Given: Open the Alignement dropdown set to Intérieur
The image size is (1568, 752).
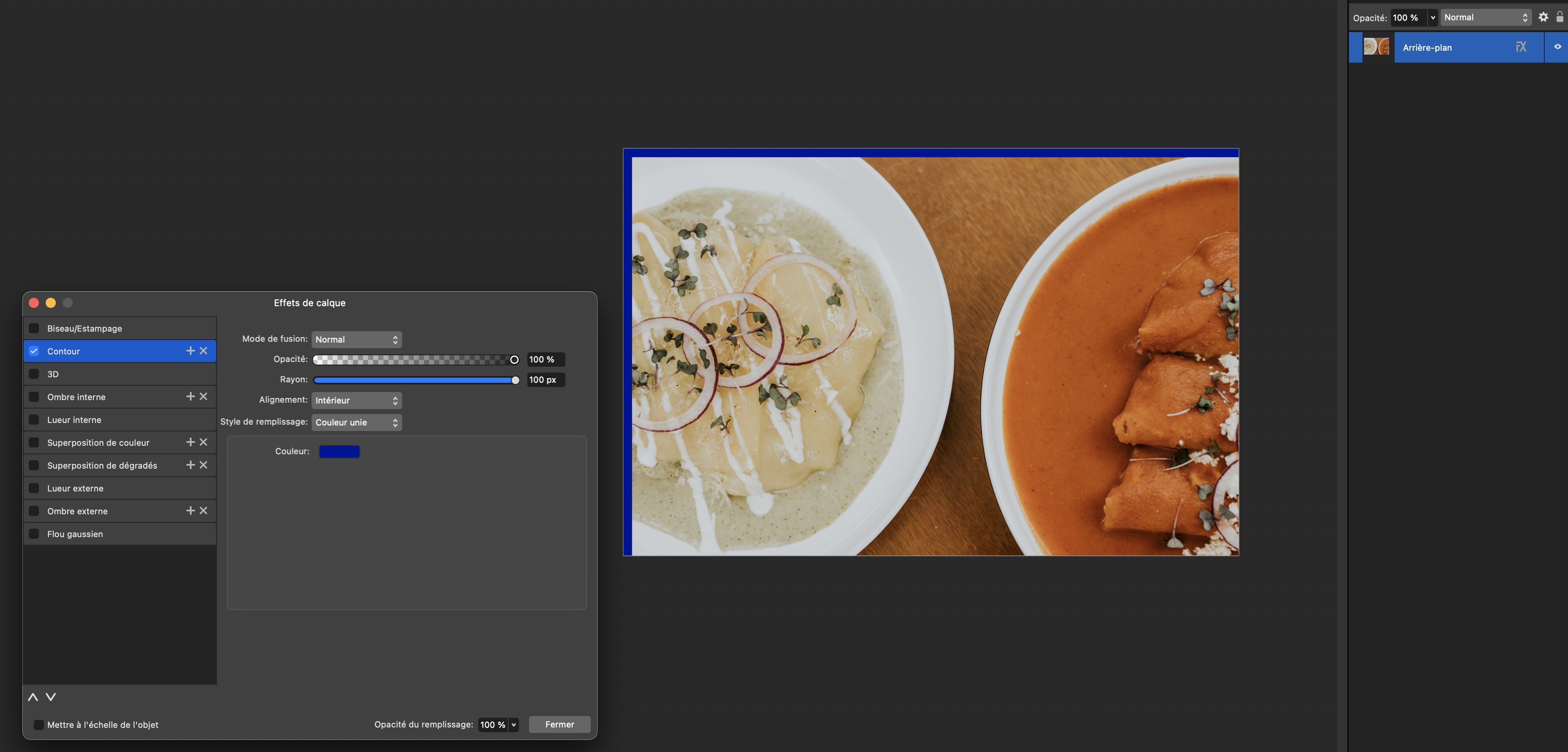Looking at the screenshot, I should (x=356, y=400).
